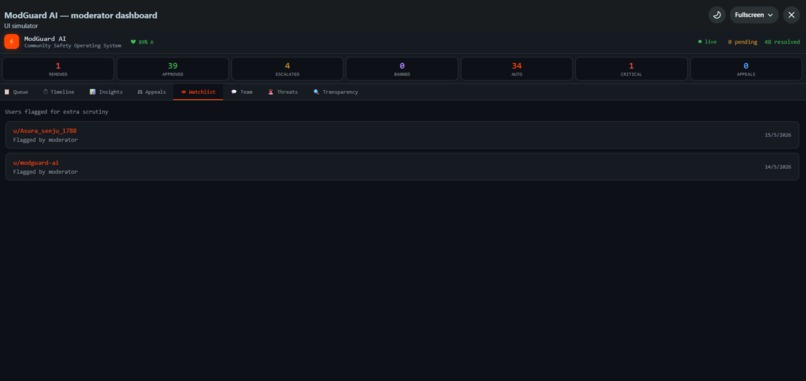This screenshot has height=381, width=806.
Task: Switch to the Threats tab
Action: point(283,92)
